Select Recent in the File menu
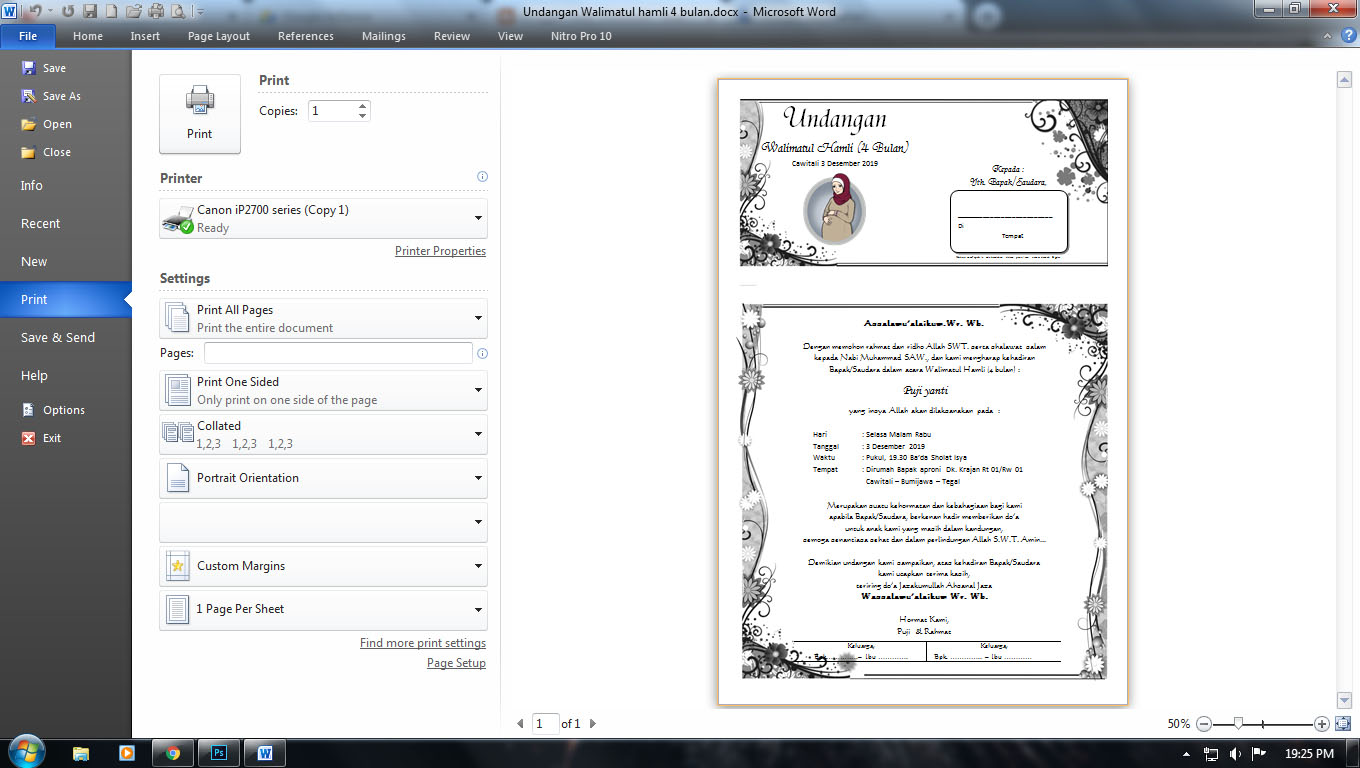 click(x=41, y=223)
